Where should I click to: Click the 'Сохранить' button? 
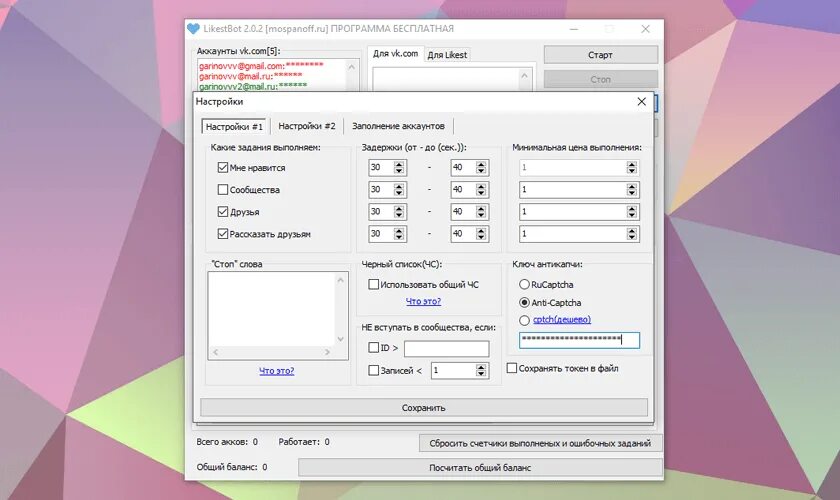click(424, 408)
